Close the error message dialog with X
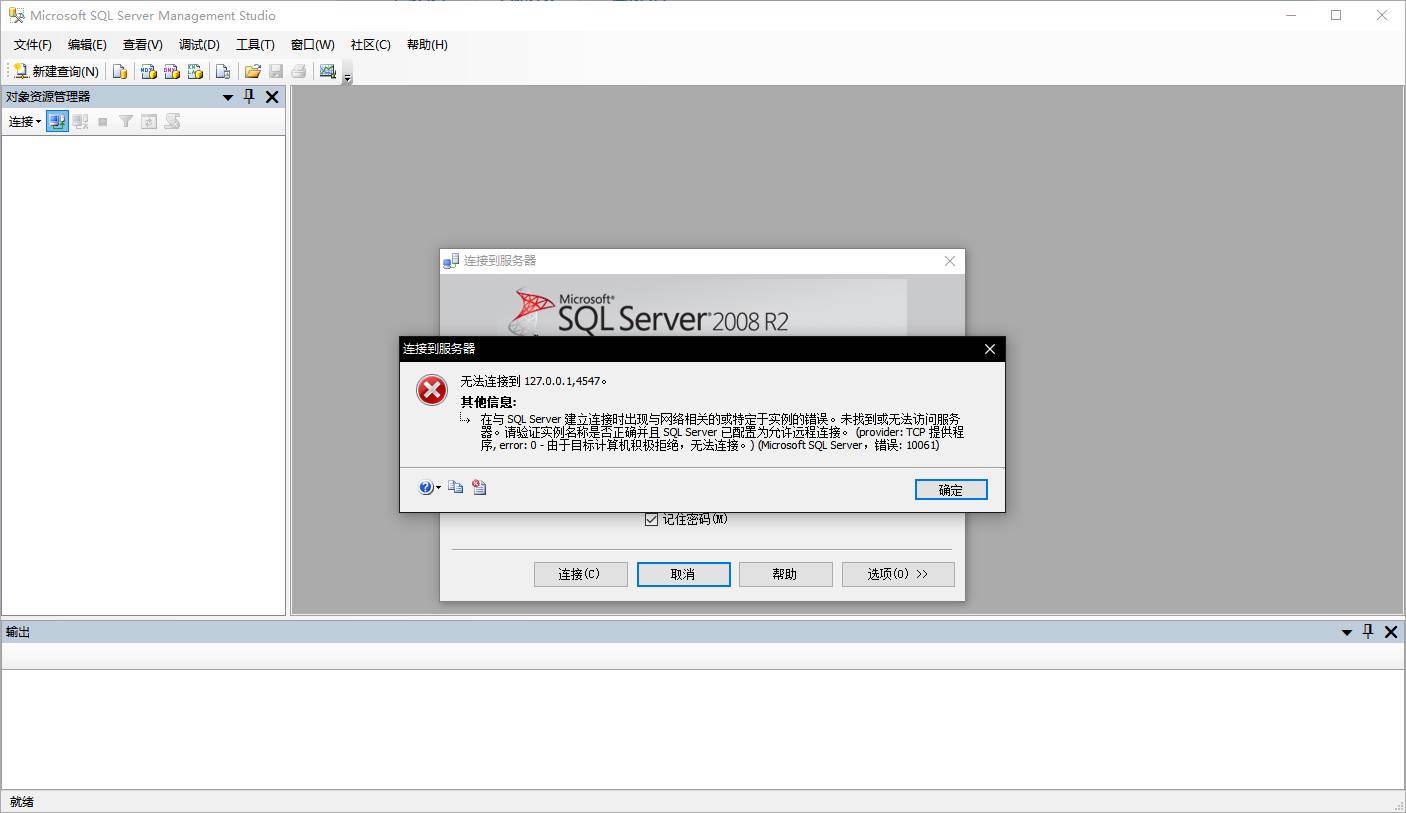1406x813 pixels. [x=990, y=349]
